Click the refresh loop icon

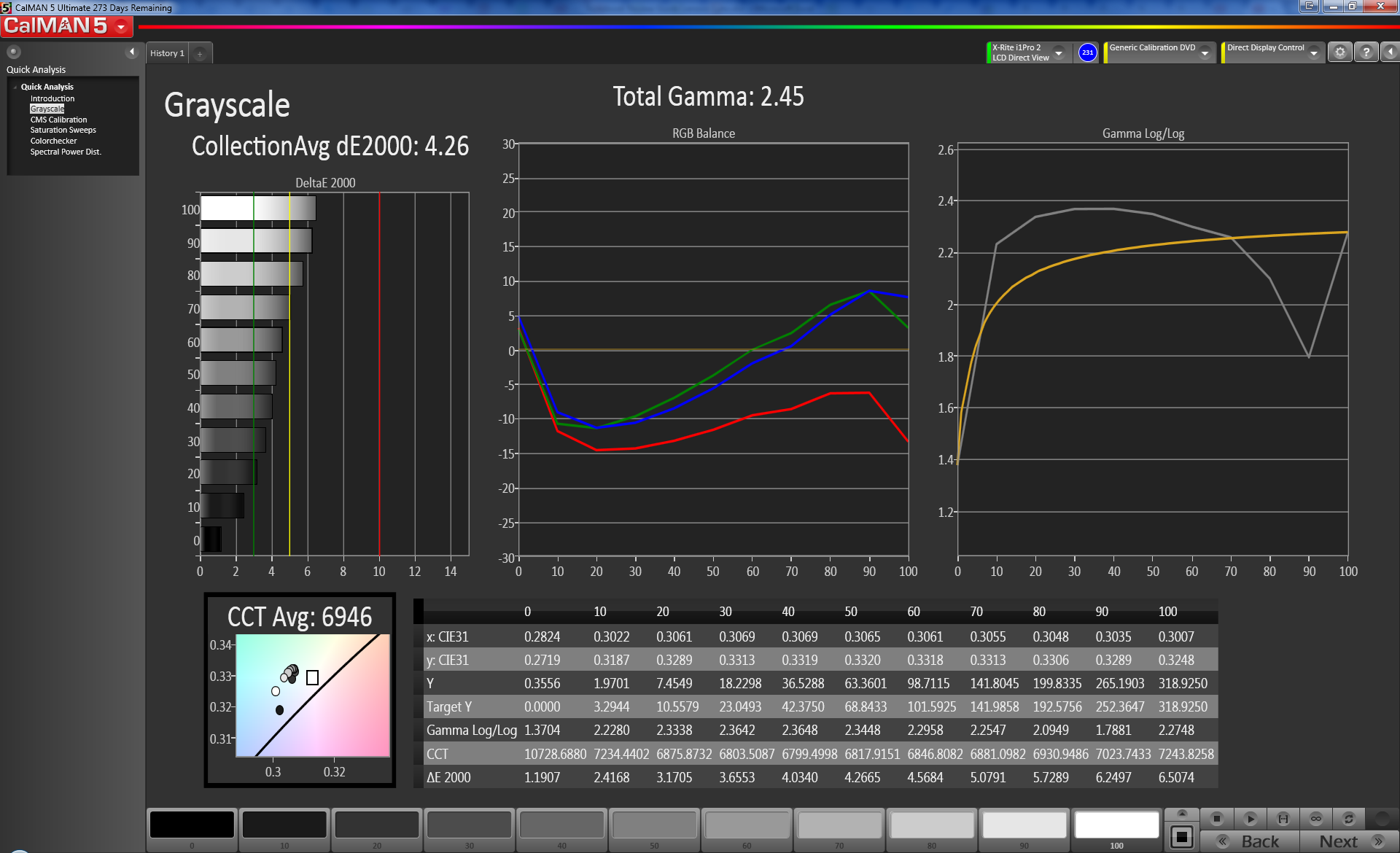point(1348,819)
